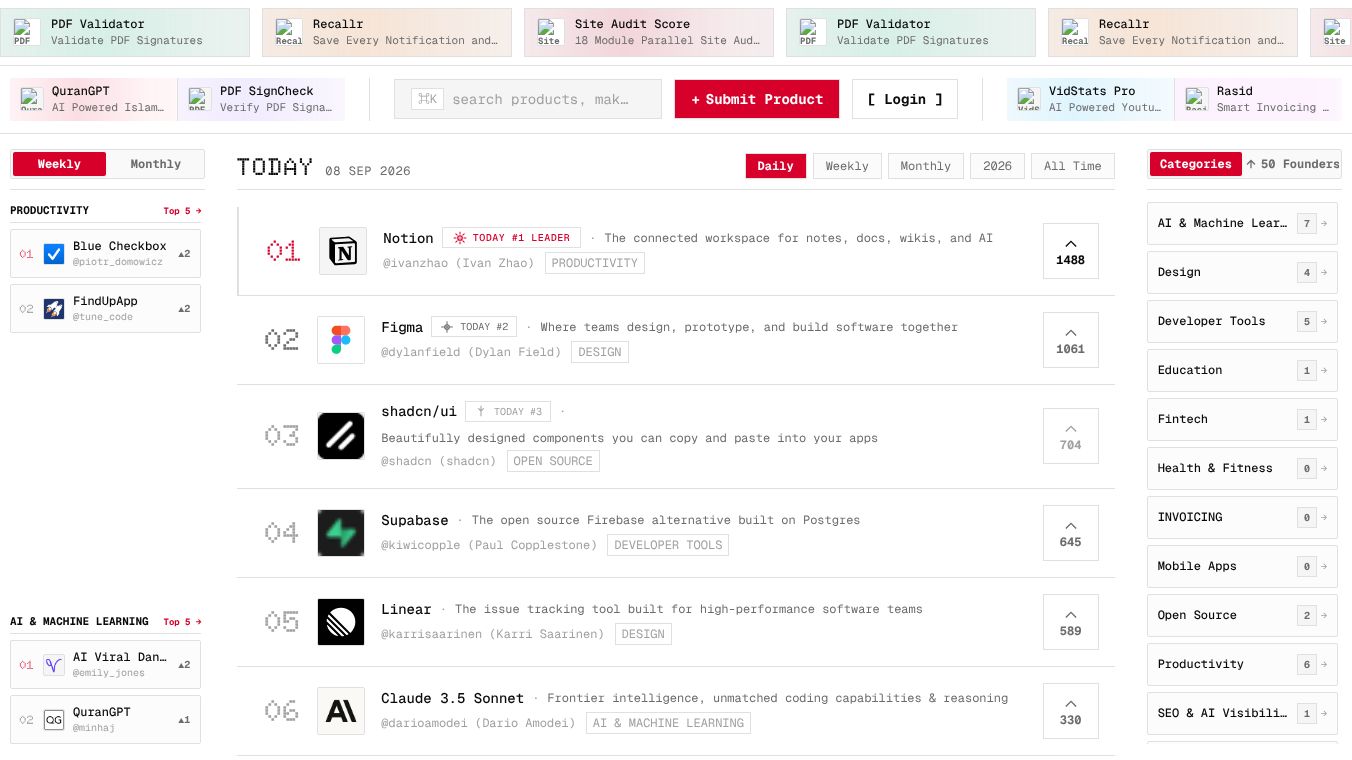Open the Linear logo icon
The image size is (1352, 760).
(341, 622)
